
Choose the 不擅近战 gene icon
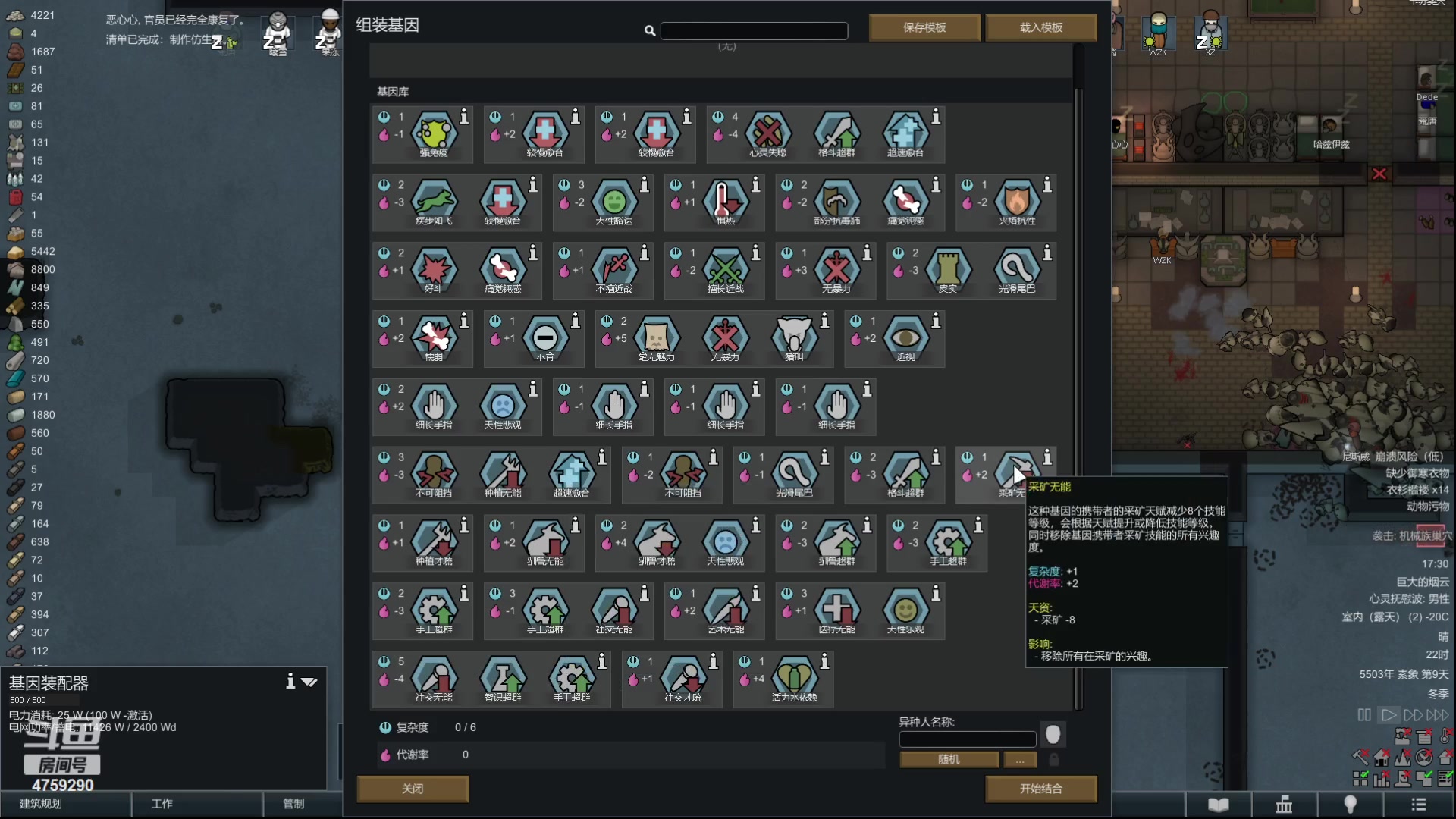click(x=613, y=269)
